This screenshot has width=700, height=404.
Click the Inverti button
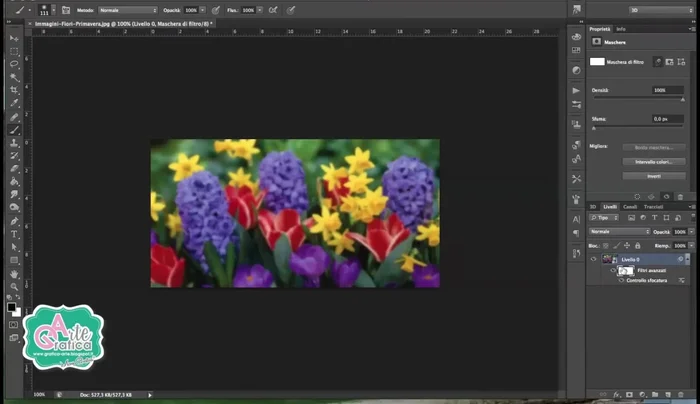(x=653, y=175)
